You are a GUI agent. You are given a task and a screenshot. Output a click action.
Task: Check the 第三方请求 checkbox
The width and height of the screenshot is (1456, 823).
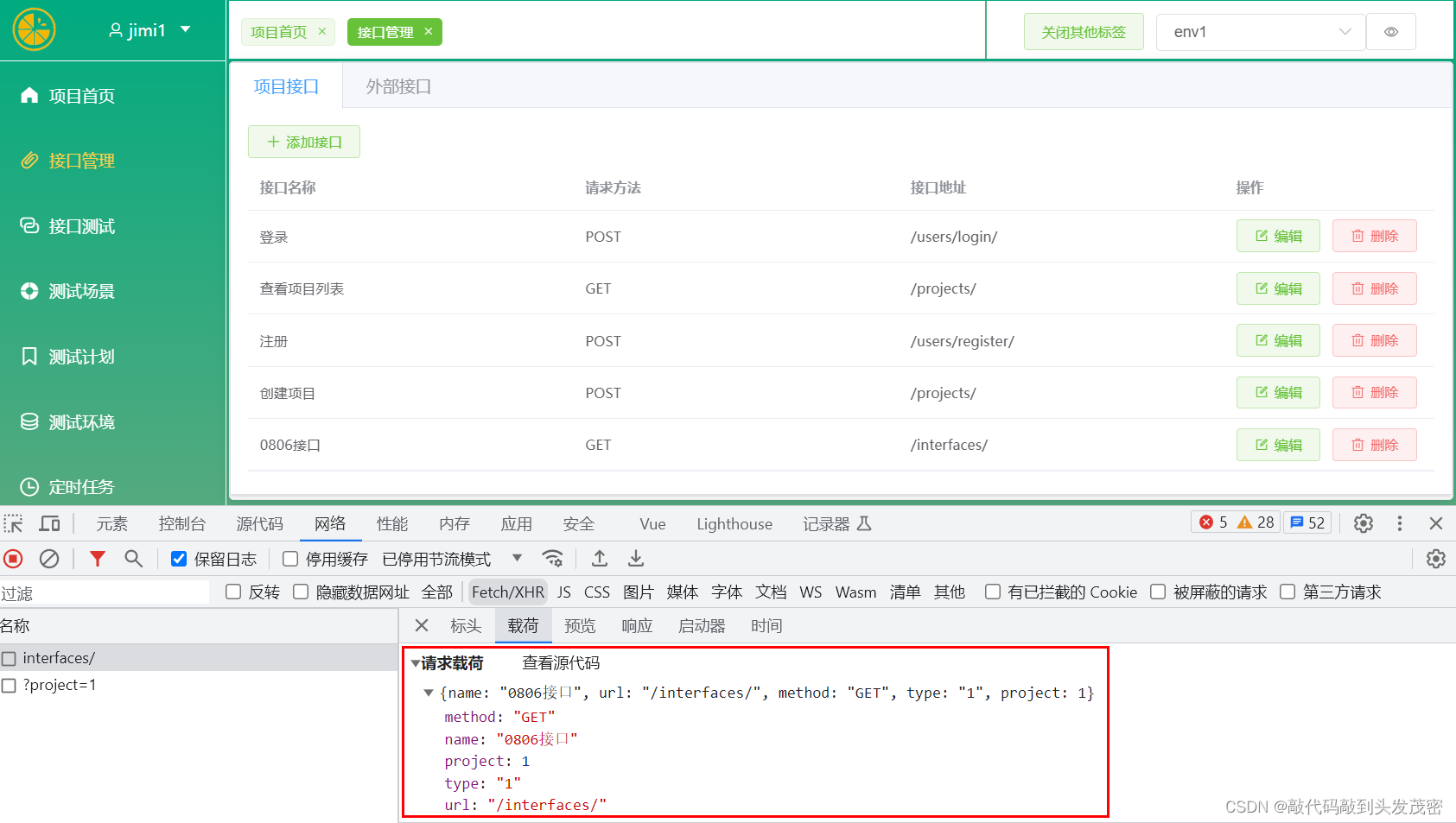(x=1288, y=592)
